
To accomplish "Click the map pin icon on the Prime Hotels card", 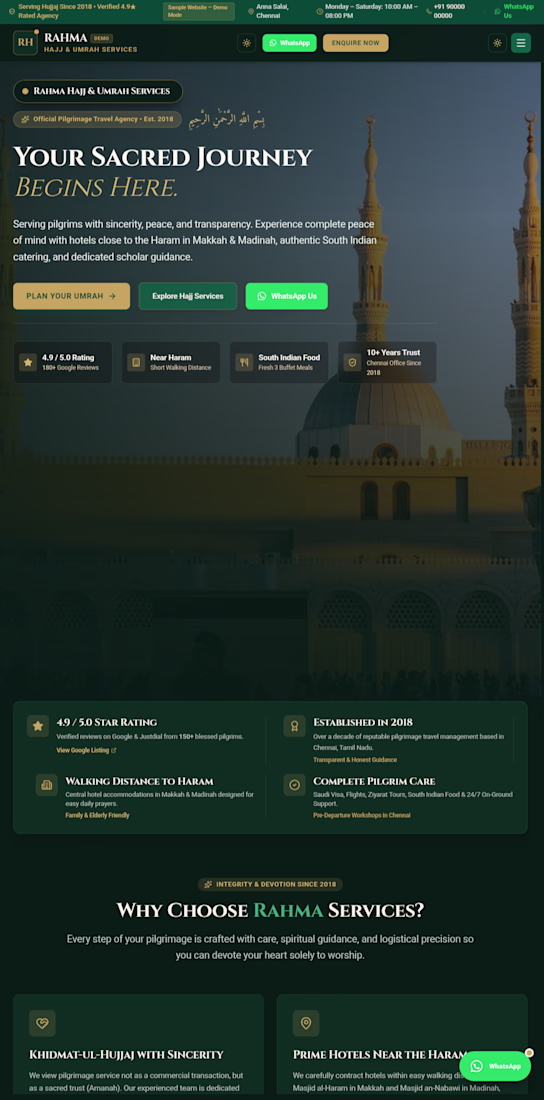I will coord(306,1024).
